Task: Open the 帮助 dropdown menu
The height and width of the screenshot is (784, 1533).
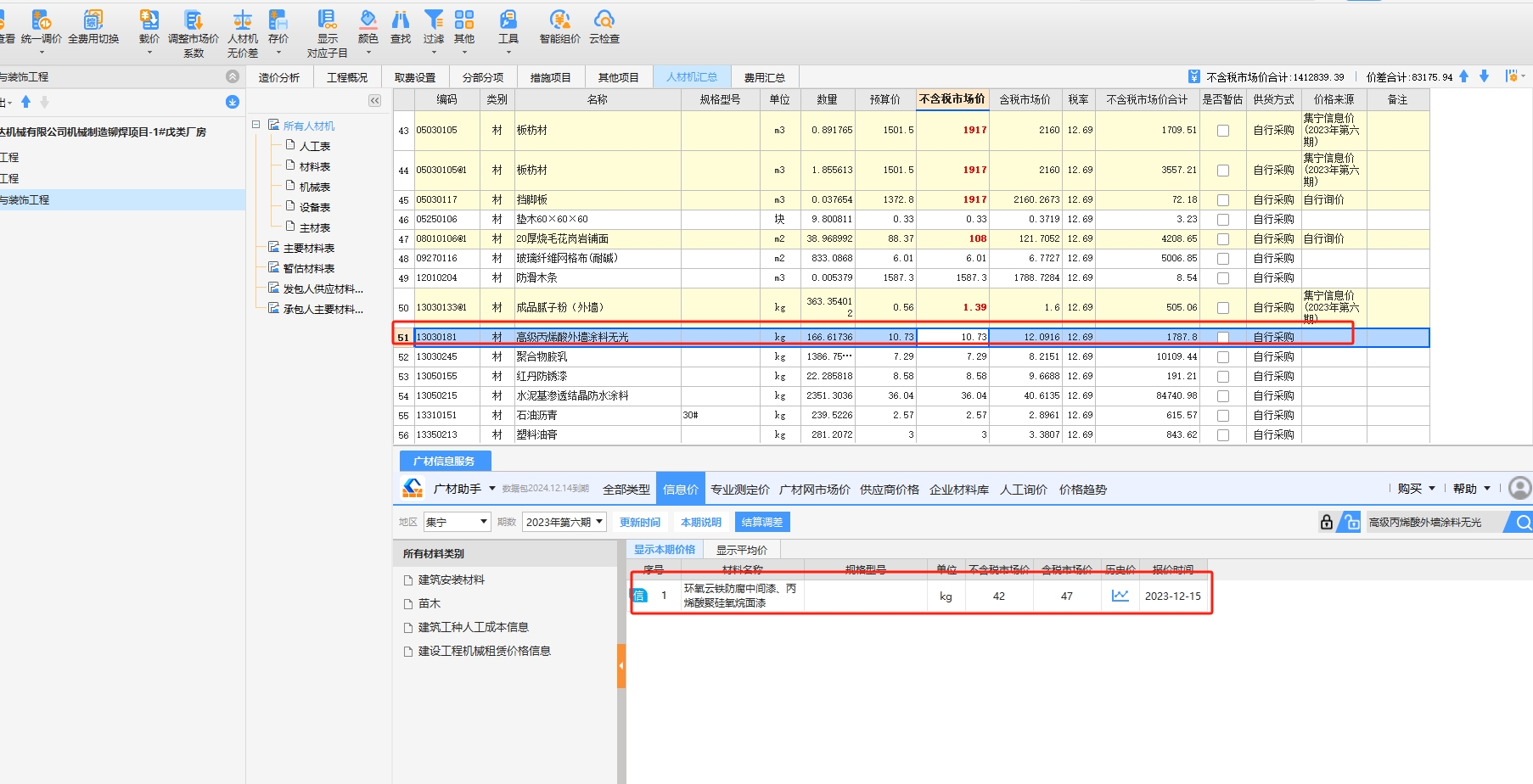Action: 1472,489
